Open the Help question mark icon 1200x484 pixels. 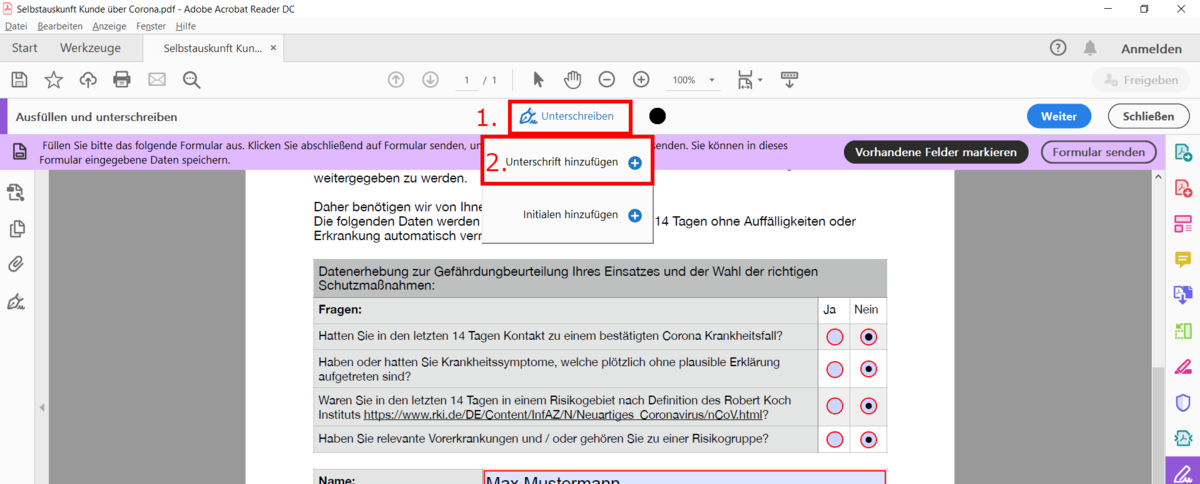1058,48
